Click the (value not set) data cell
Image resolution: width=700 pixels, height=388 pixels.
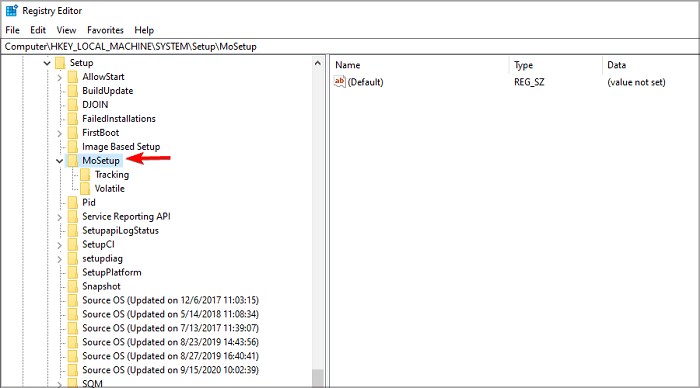click(636, 82)
